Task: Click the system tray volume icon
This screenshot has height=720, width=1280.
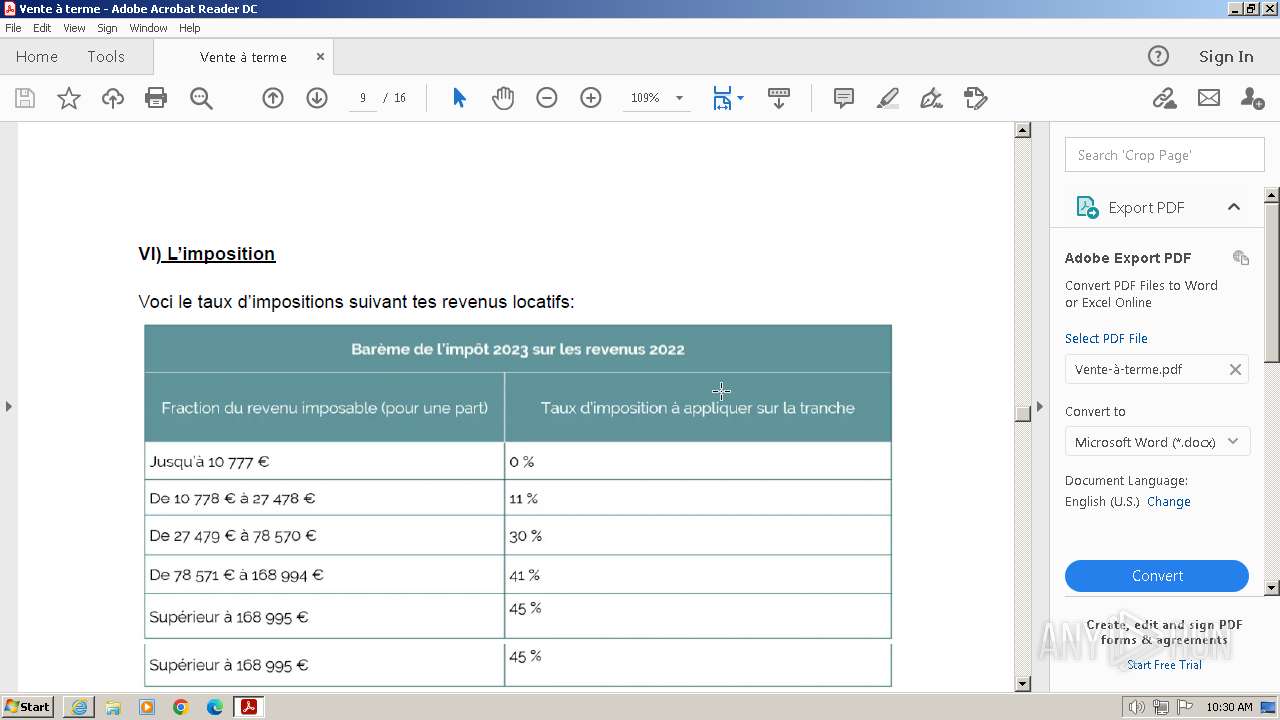Action: tap(1137, 707)
